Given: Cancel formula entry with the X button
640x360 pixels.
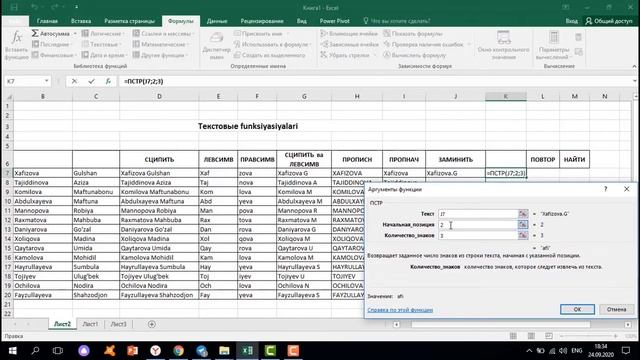Looking at the screenshot, I should pos(74,81).
